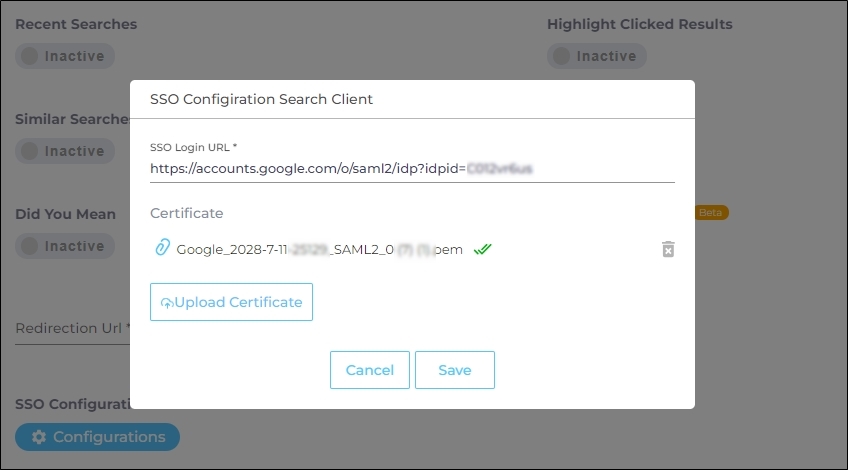This screenshot has height=470, width=848.
Task: Click the Highlight Clicked Results heading
Action: (639, 24)
